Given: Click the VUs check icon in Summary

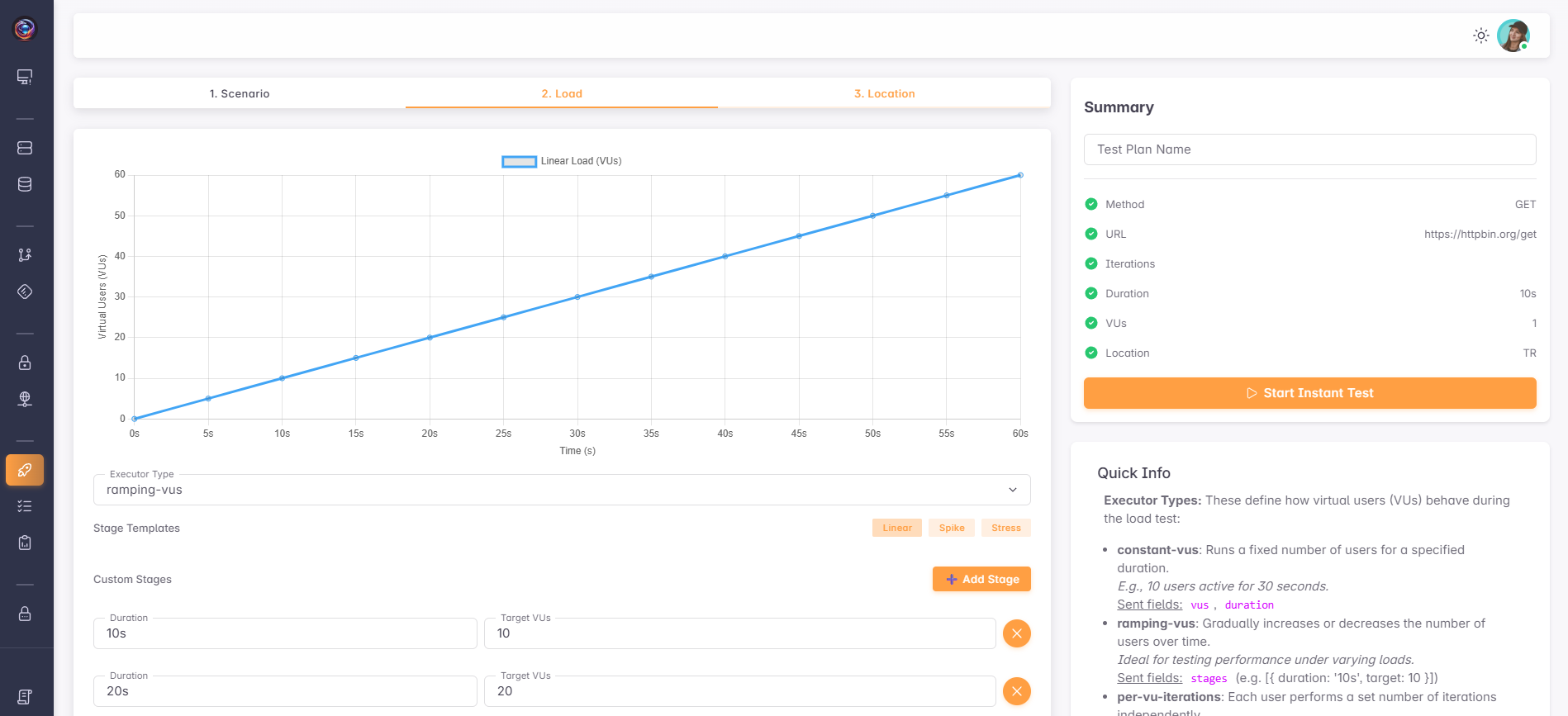Looking at the screenshot, I should pos(1091,323).
